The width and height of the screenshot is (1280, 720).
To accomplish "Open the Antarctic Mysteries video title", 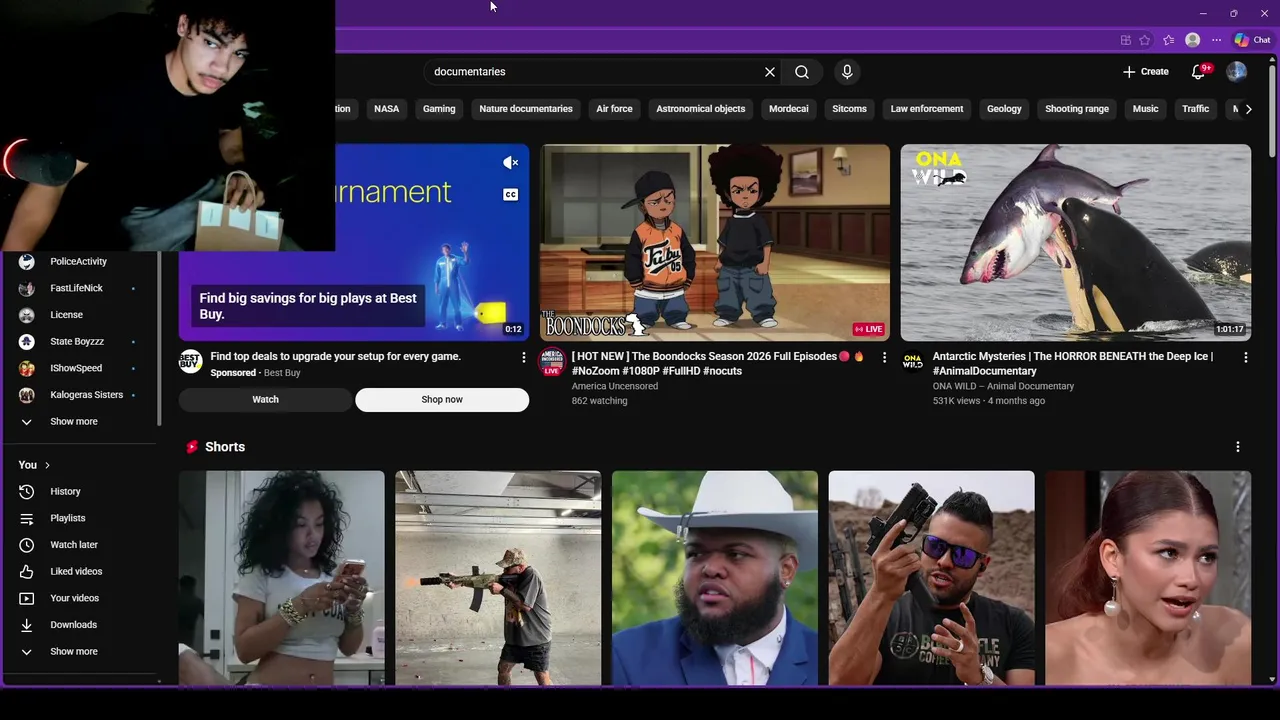I will point(1073,363).
